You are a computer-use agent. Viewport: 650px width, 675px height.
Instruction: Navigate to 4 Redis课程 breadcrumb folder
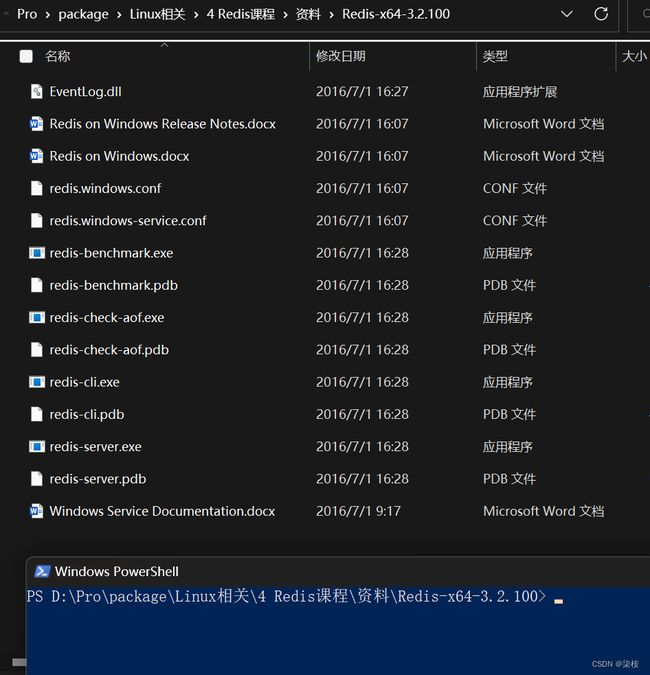point(241,14)
